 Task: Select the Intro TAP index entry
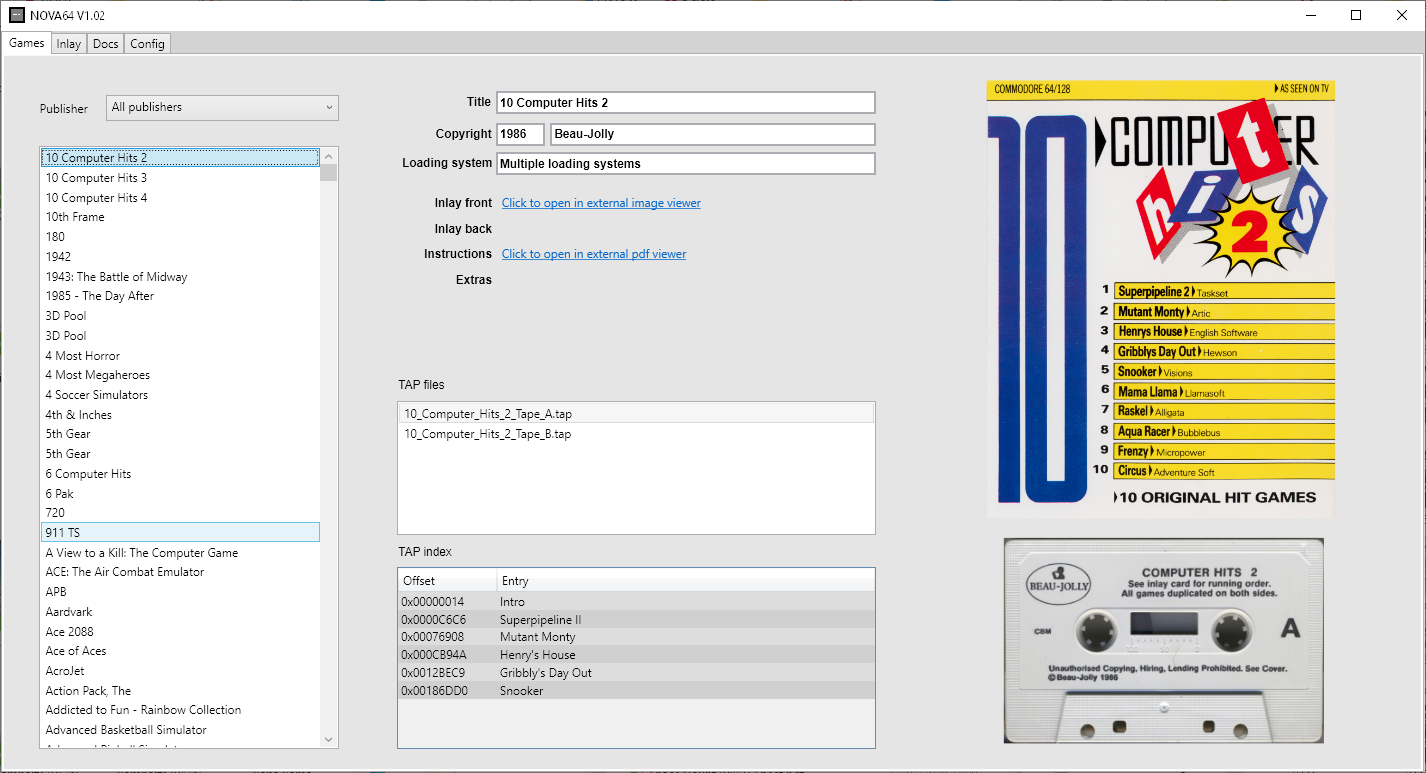click(636, 602)
